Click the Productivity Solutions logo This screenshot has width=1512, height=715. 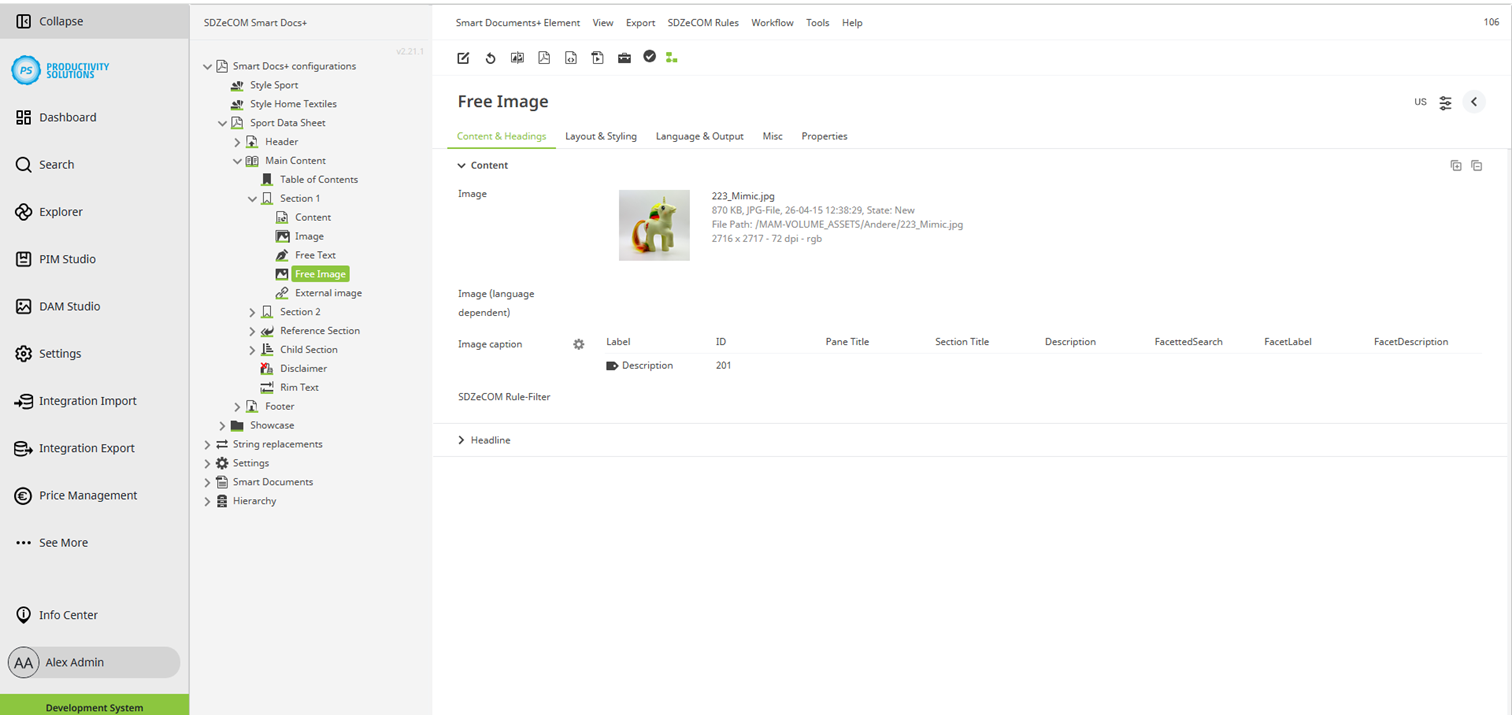pyautogui.click(x=60, y=70)
